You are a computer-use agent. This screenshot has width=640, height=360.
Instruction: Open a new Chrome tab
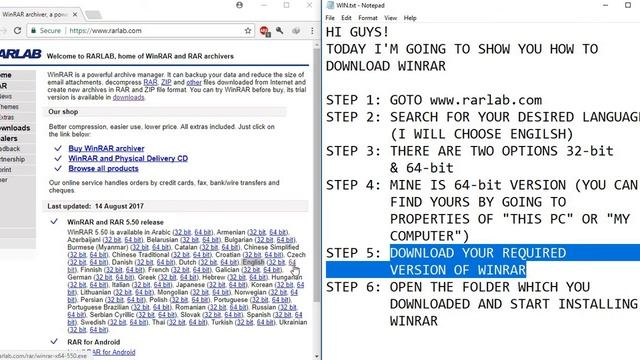click(93, 15)
